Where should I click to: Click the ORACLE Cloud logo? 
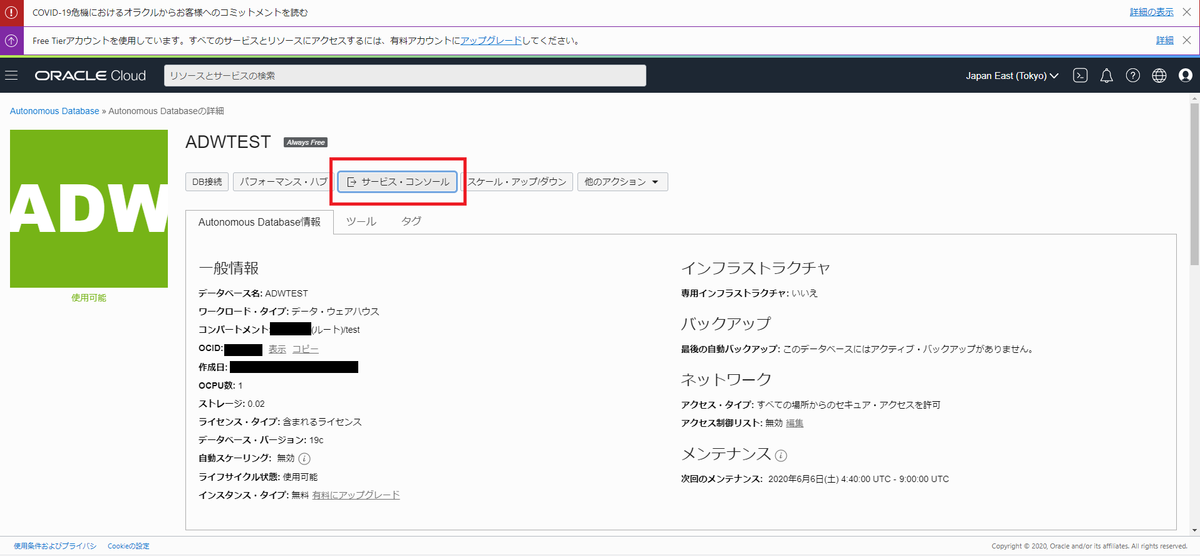pos(90,76)
